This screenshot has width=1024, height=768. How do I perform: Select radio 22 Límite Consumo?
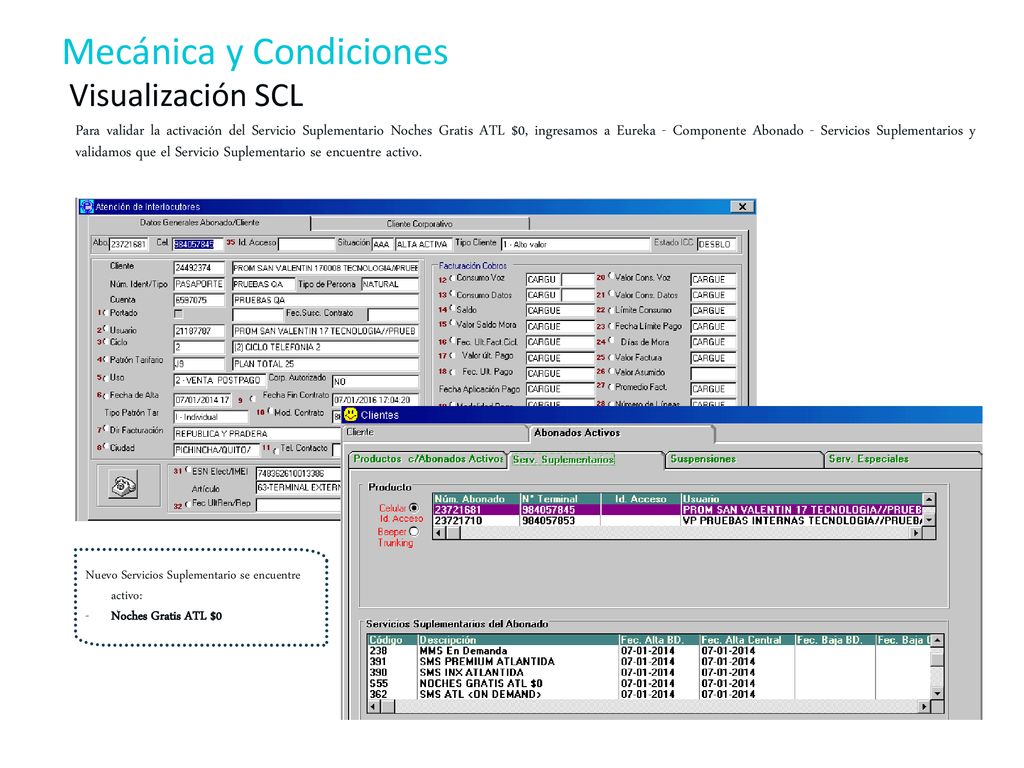(x=611, y=310)
